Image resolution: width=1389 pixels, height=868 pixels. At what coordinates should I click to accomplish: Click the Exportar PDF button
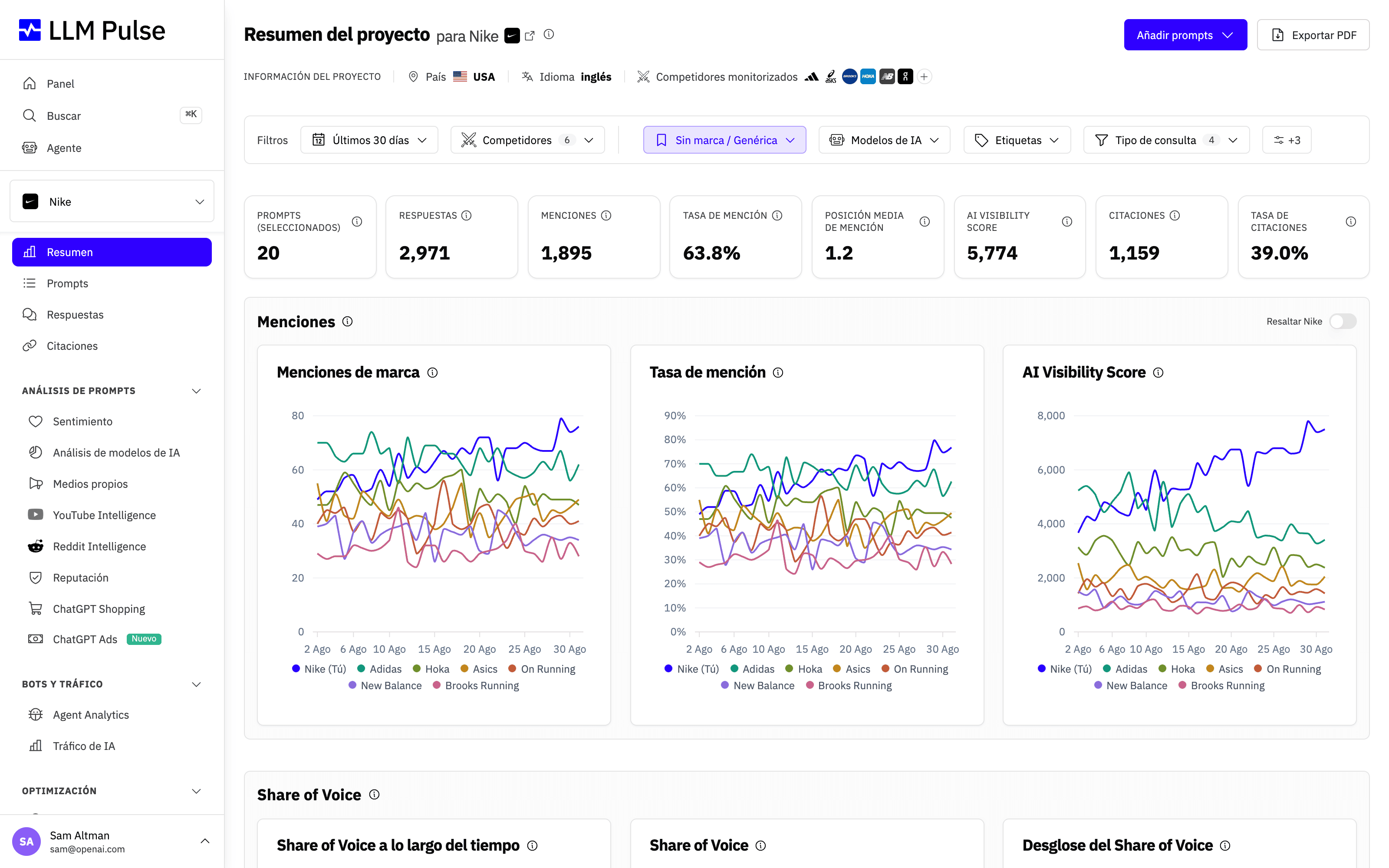[x=1313, y=35]
